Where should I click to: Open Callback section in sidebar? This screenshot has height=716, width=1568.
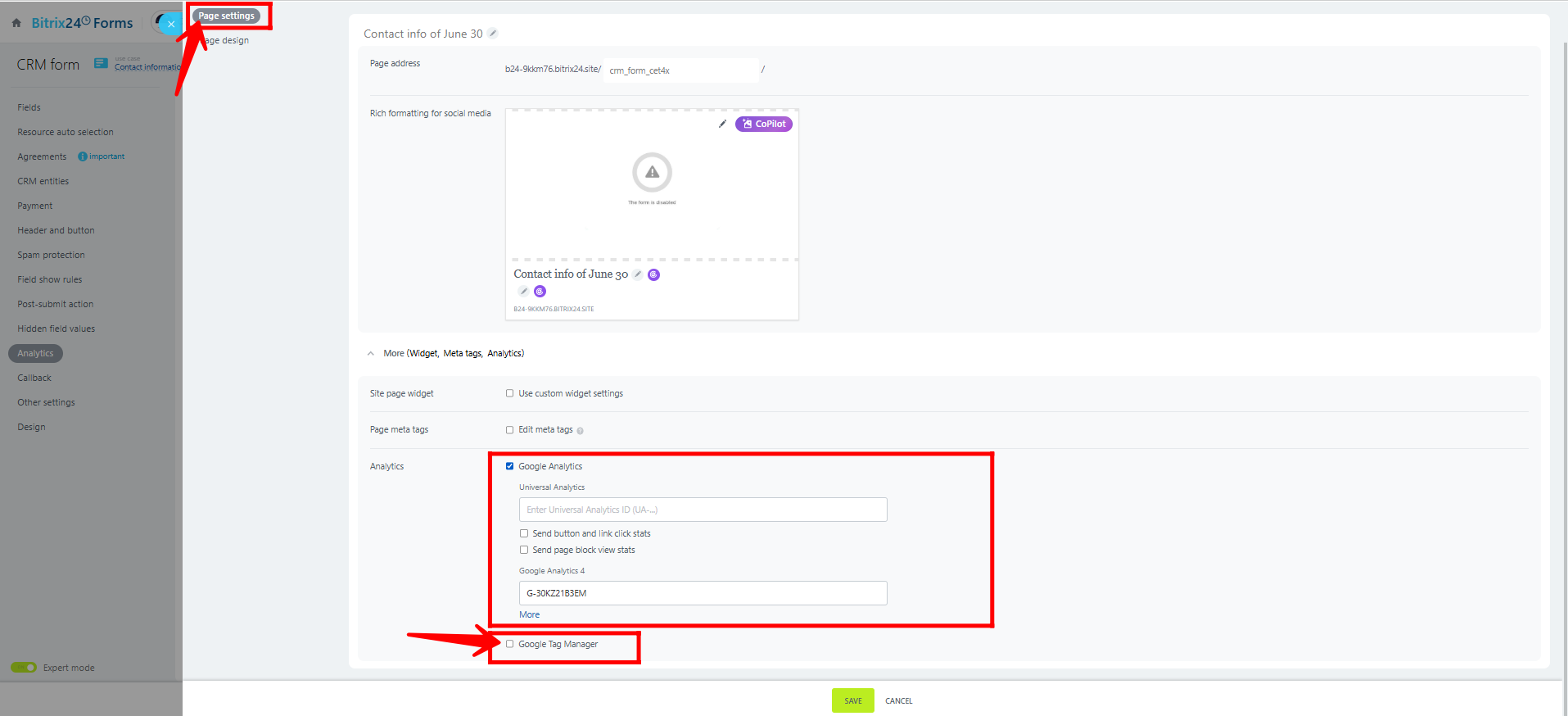coord(34,378)
